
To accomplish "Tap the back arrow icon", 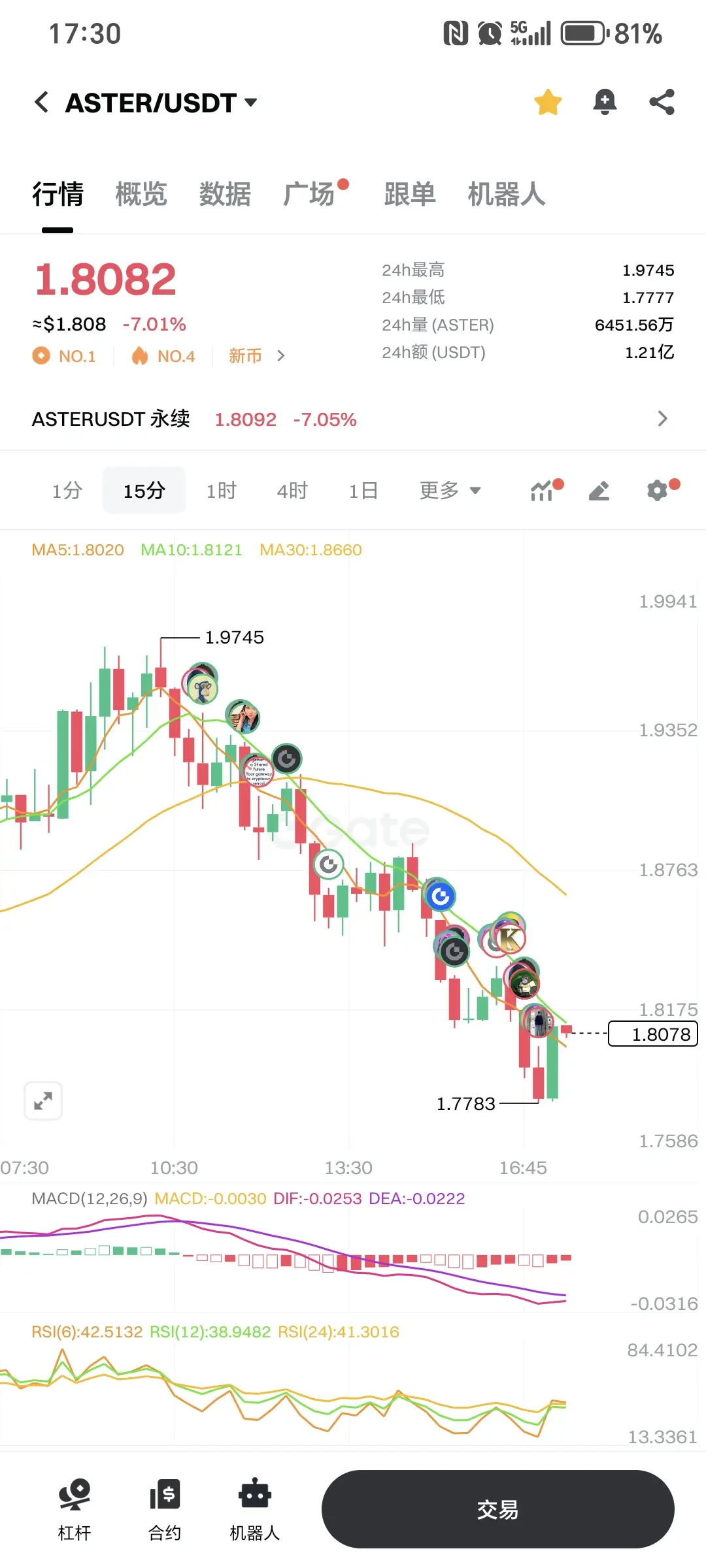I will (x=42, y=102).
